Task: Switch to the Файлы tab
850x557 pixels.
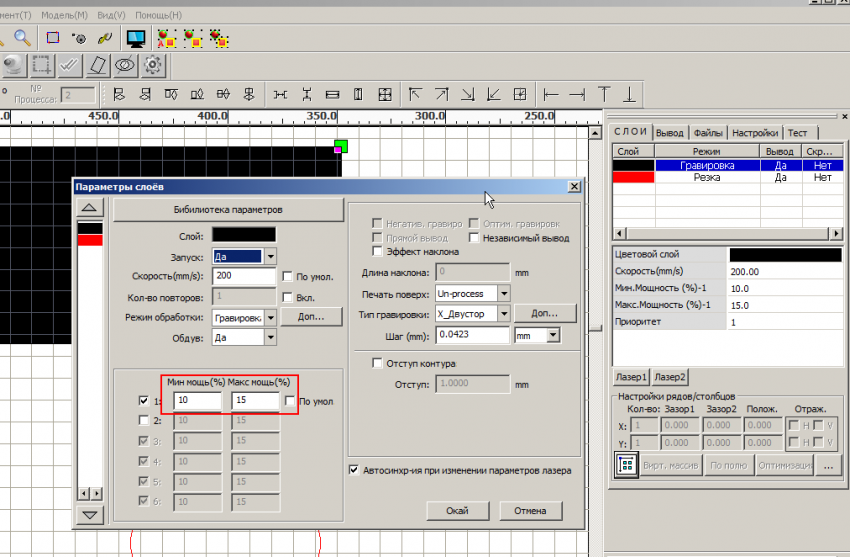Action: coord(708,132)
